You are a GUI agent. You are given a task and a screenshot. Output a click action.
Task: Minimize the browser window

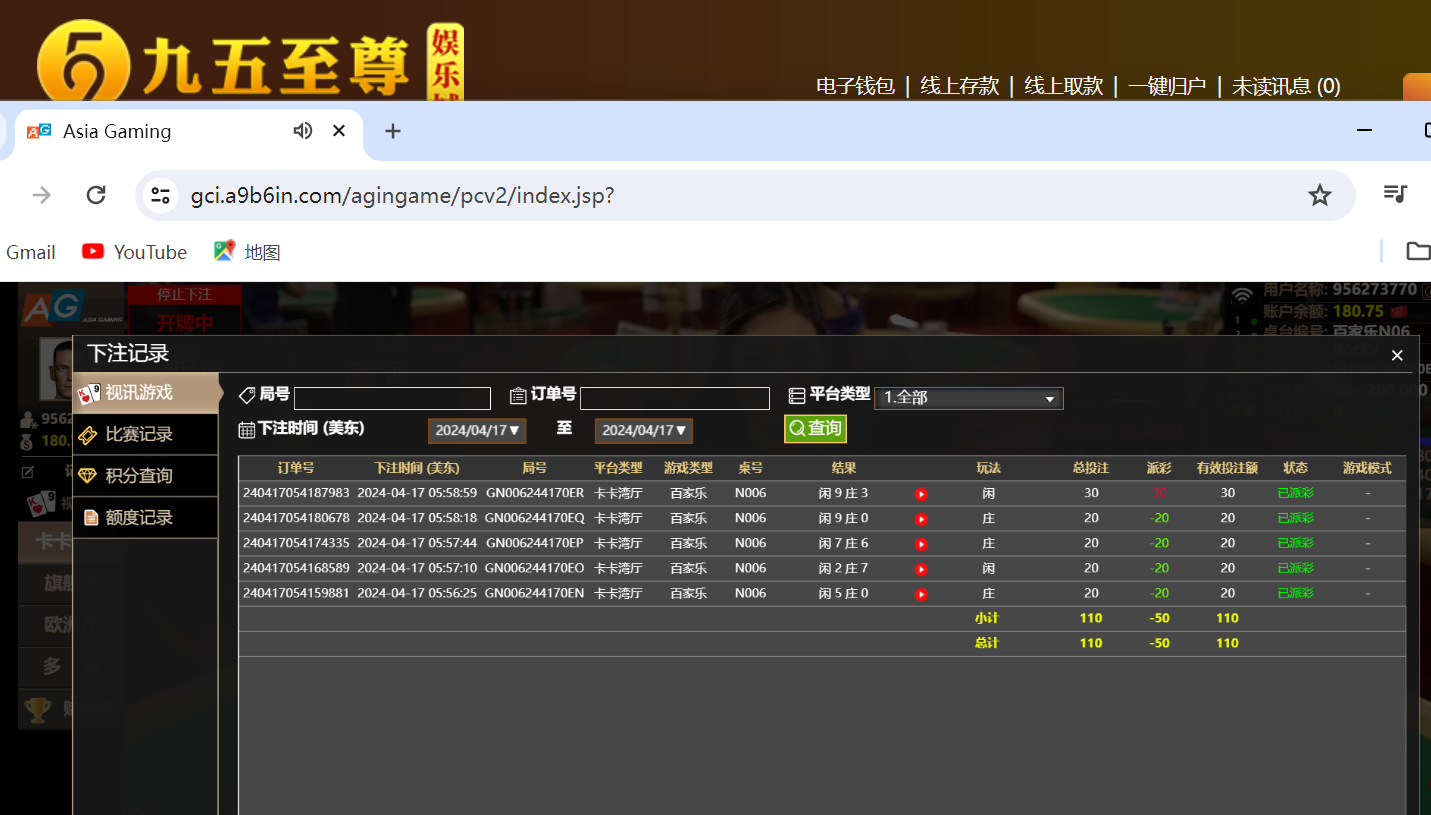tap(1365, 131)
